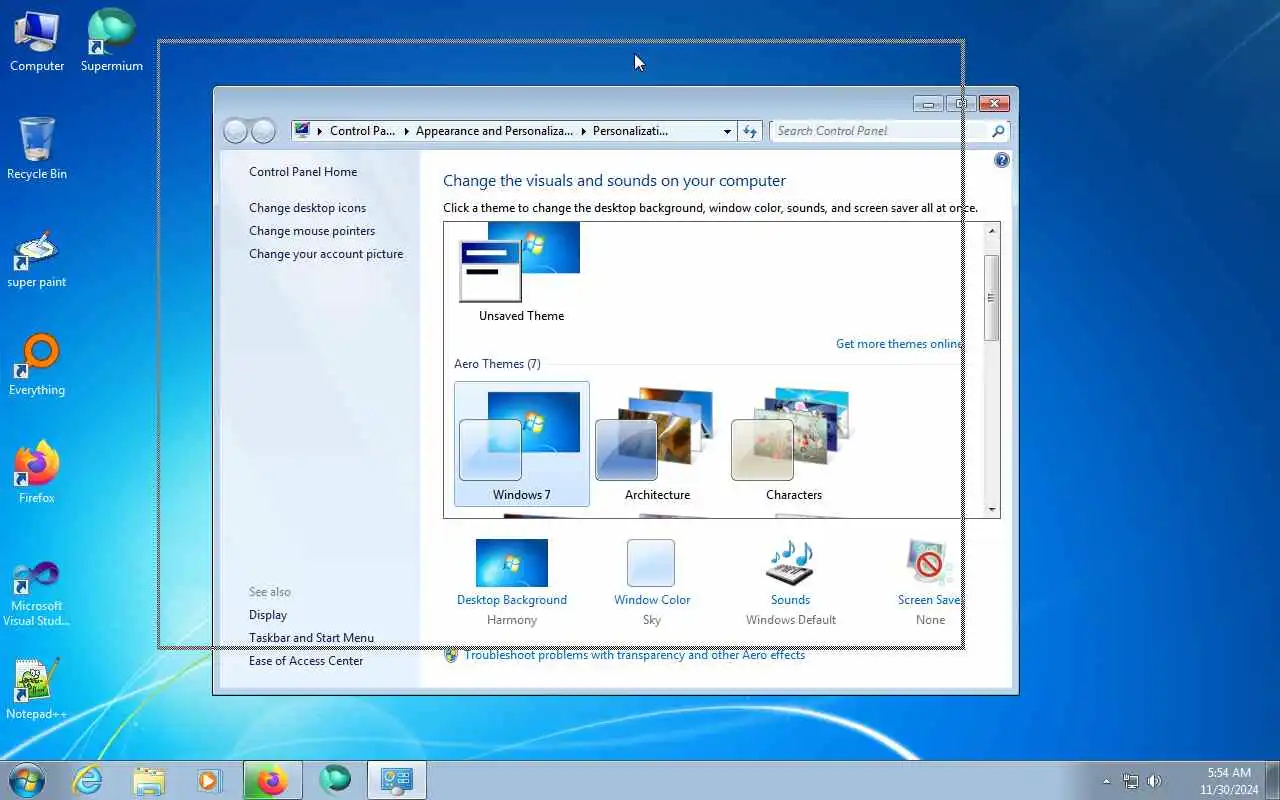The image size is (1280, 800).
Task: Click the address bar computer icon
Action: [x=302, y=130]
